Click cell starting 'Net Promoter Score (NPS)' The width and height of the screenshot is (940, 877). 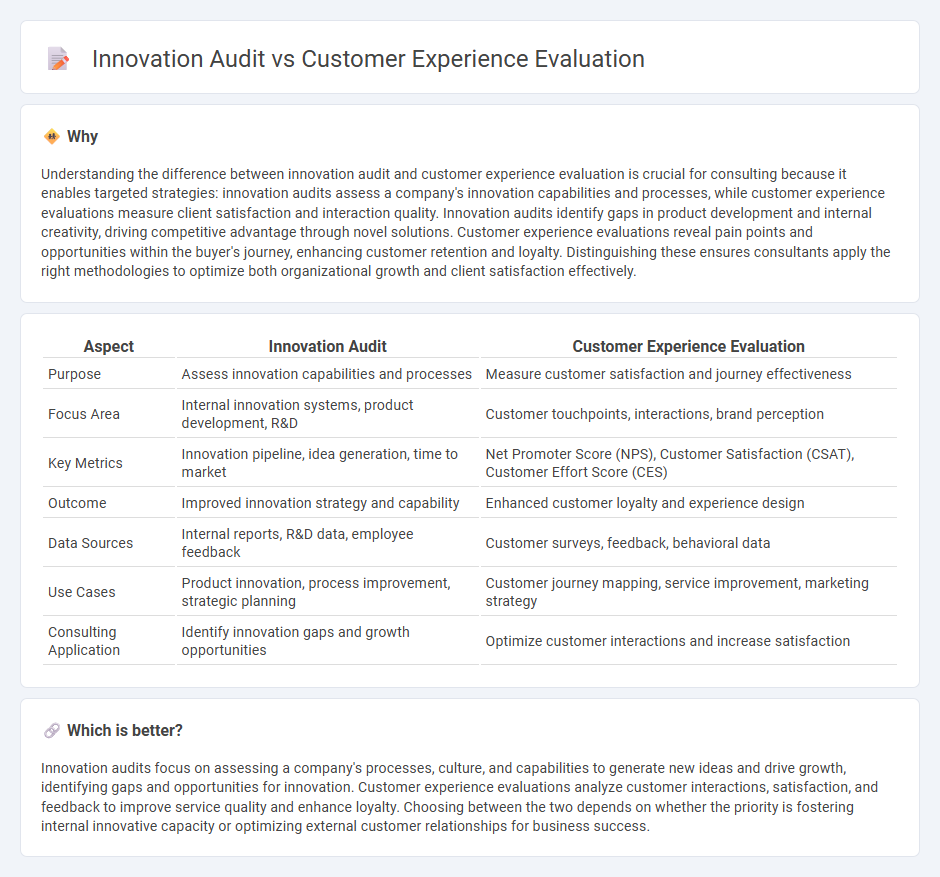[x=688, y=463]
